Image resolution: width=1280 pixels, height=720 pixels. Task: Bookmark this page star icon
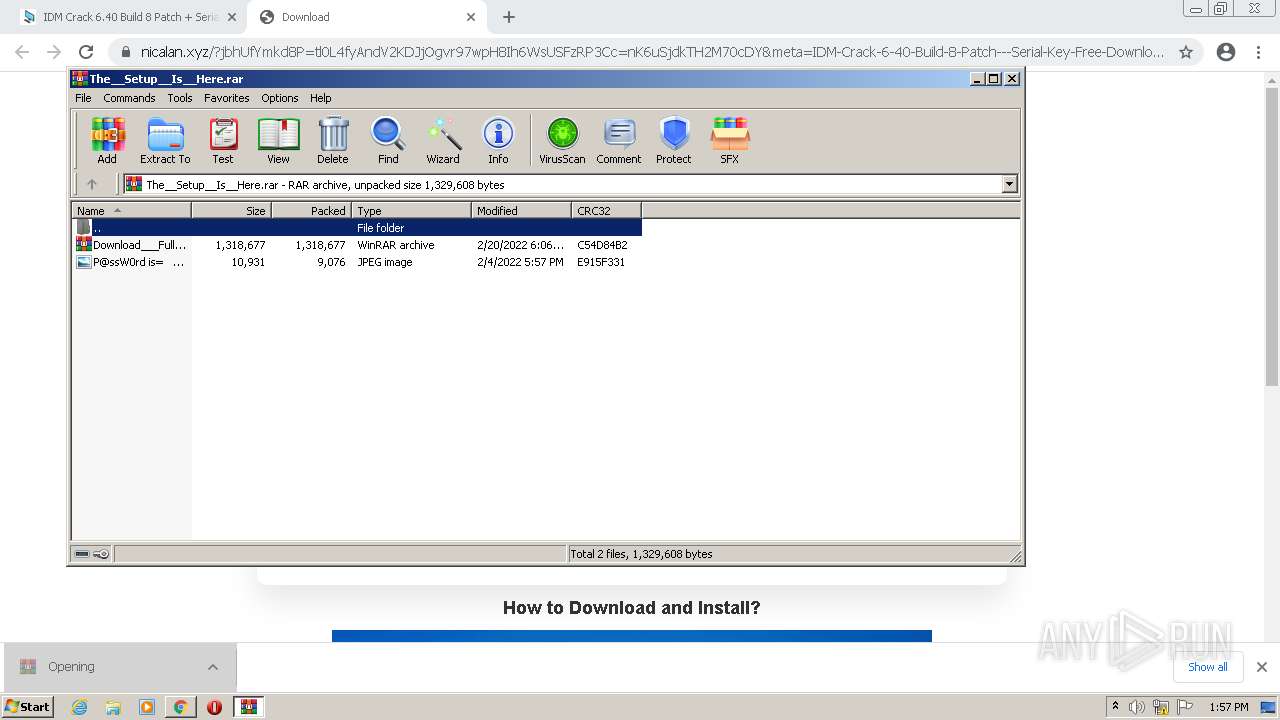1186,52
